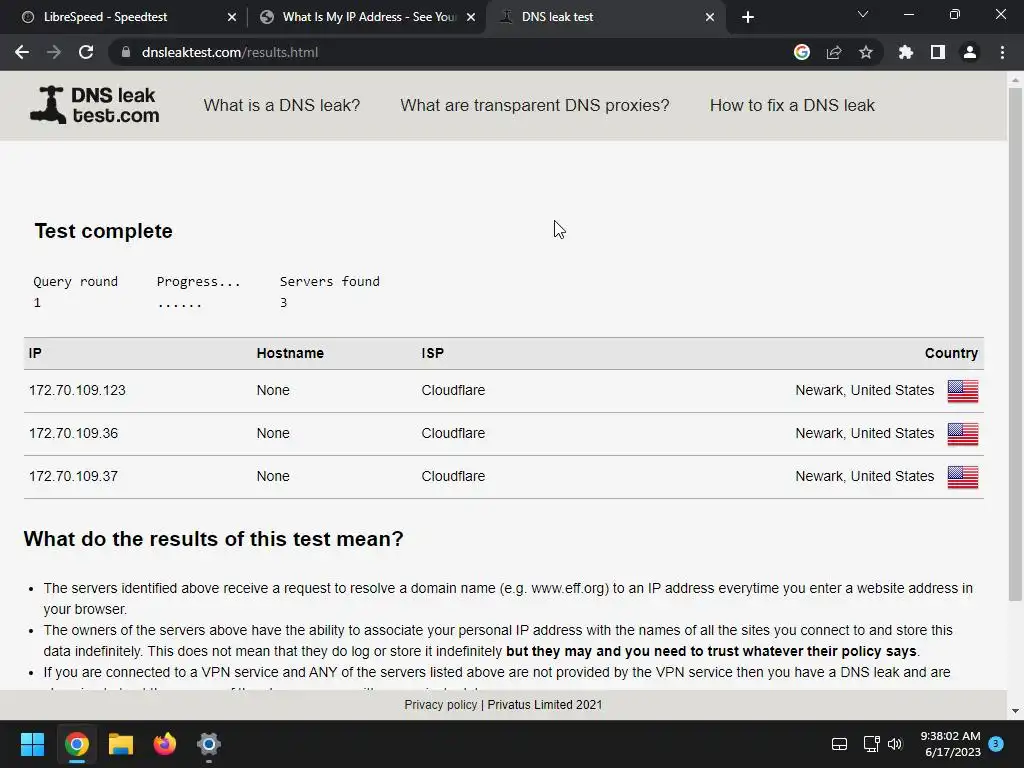Click the US flag in 172.70.109.123 row

click(x=963, y=391)
